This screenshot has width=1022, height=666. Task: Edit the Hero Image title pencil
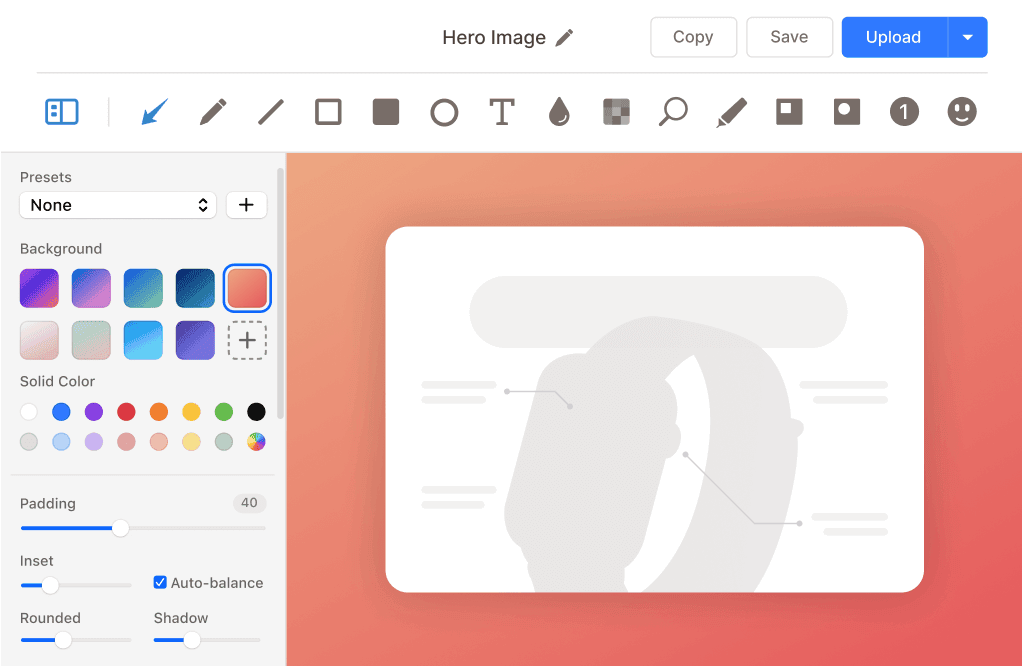[x=565, y=38]
